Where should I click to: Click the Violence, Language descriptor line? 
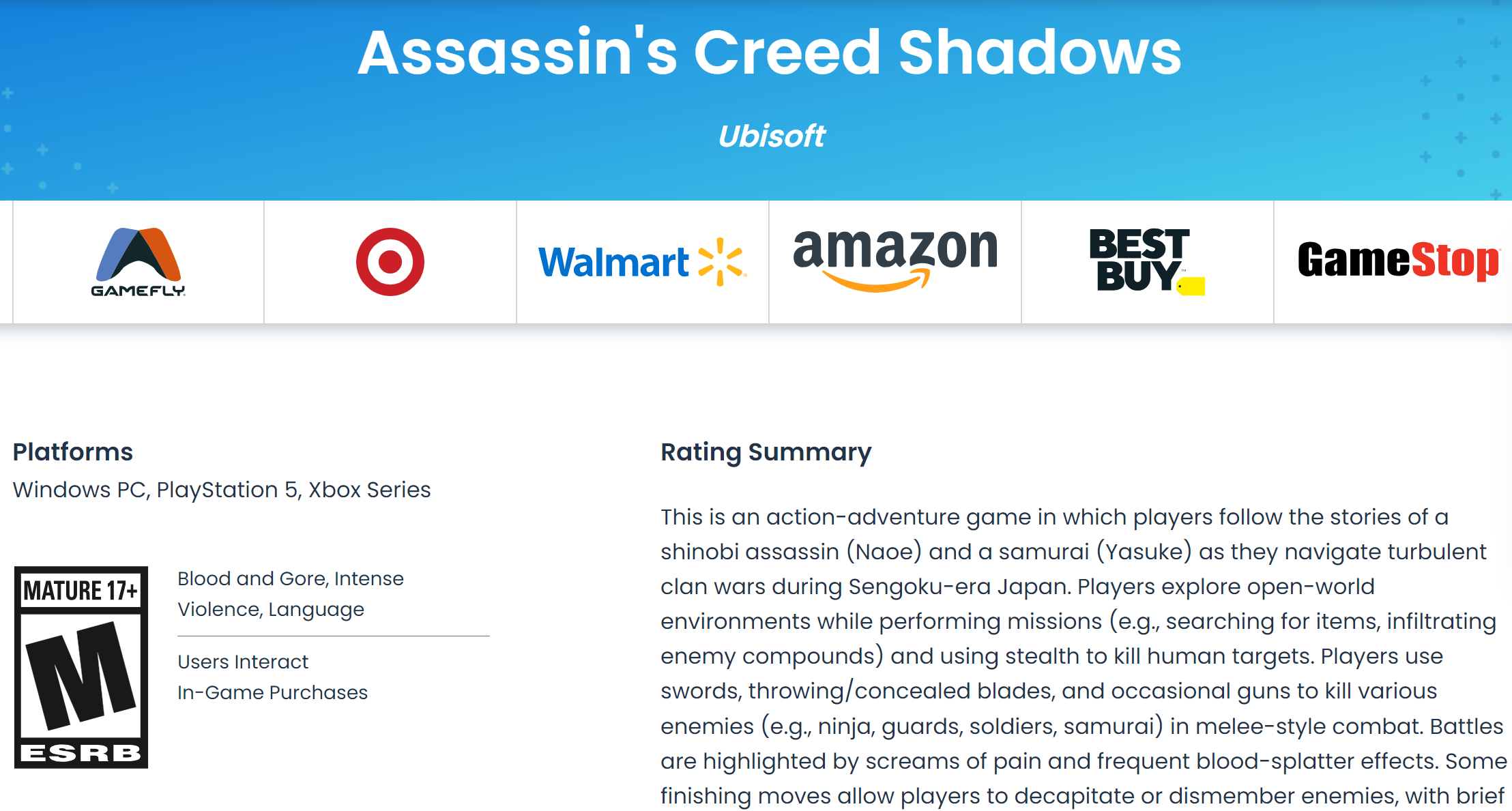pos(271,609)
